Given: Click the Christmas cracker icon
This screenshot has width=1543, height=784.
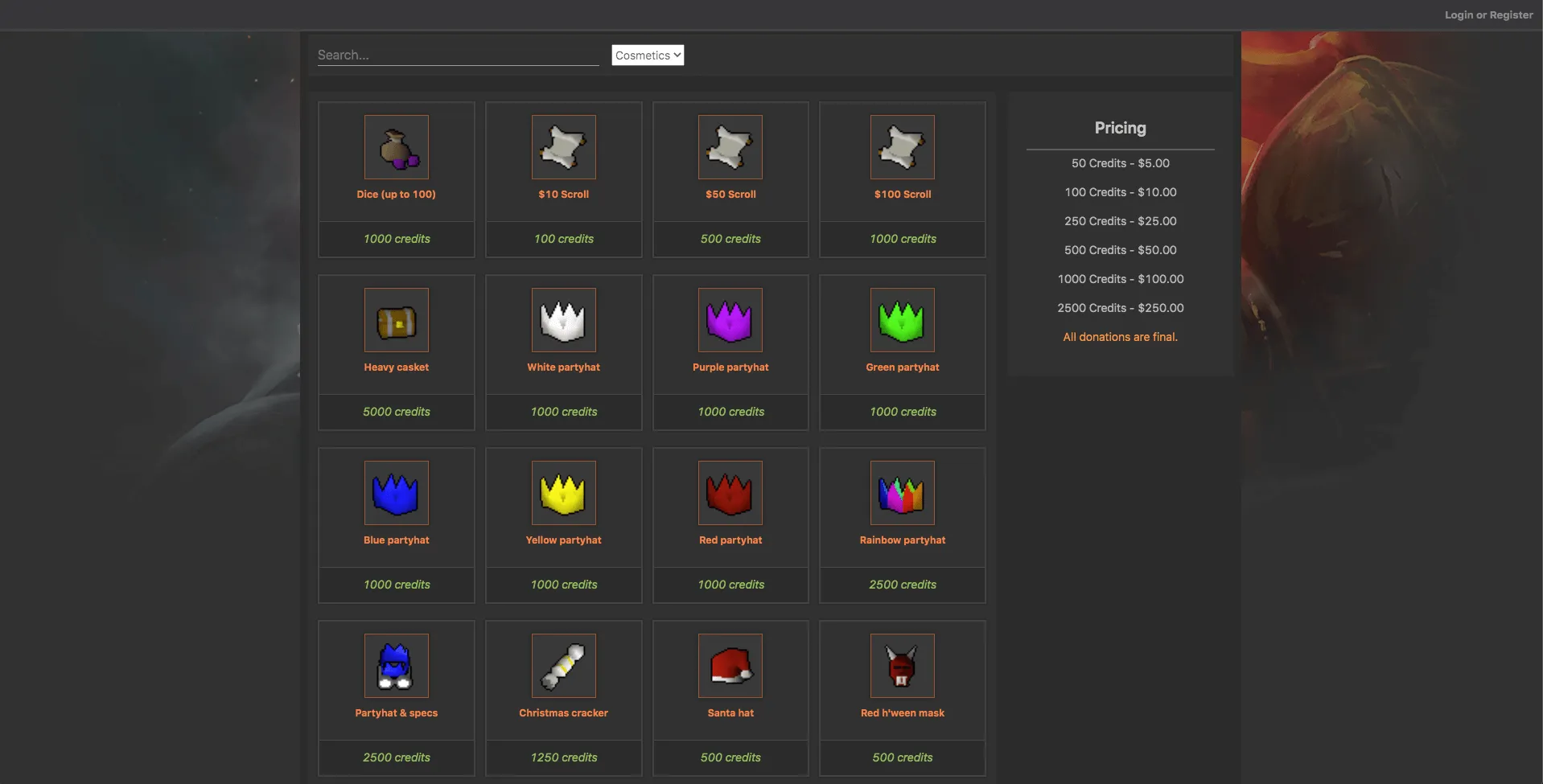Looking at the screenshot, I should pos(563,666).
